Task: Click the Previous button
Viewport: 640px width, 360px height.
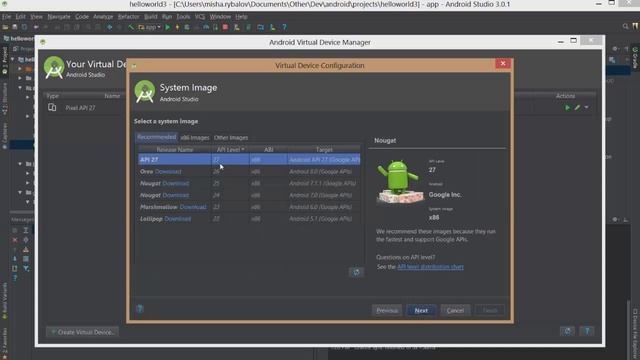Action: [x=387, y=310]
